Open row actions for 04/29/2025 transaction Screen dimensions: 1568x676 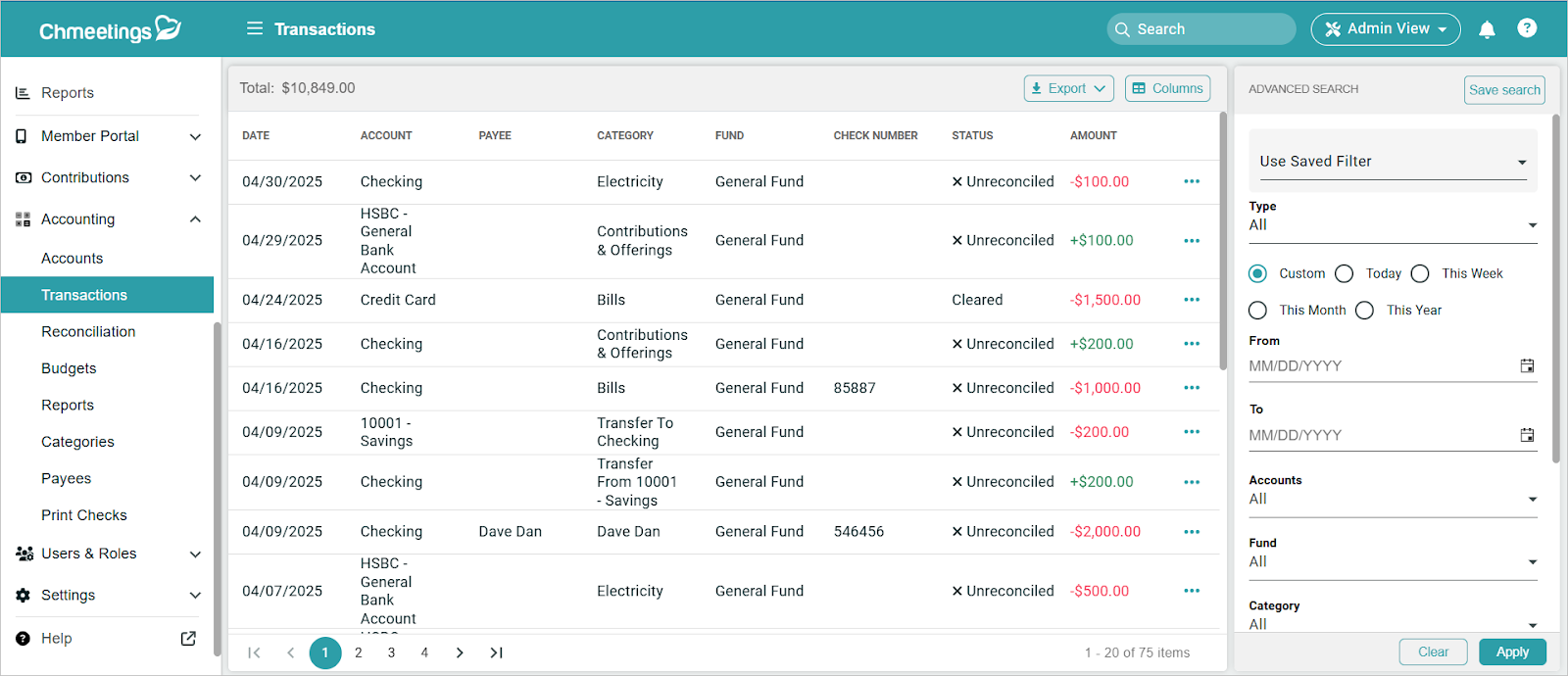point(1192,241)
